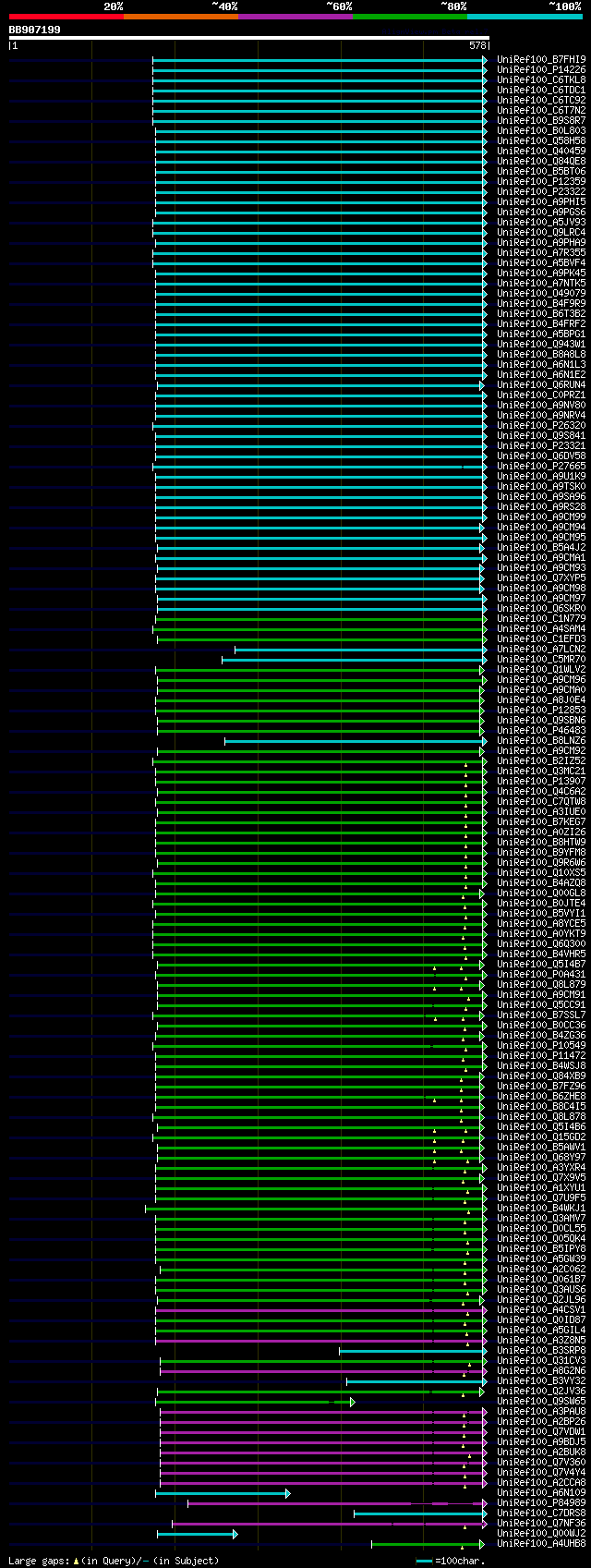The image size is (591, 1568).
Task: Select label UniRef100_P84989
Action: 541,1503
